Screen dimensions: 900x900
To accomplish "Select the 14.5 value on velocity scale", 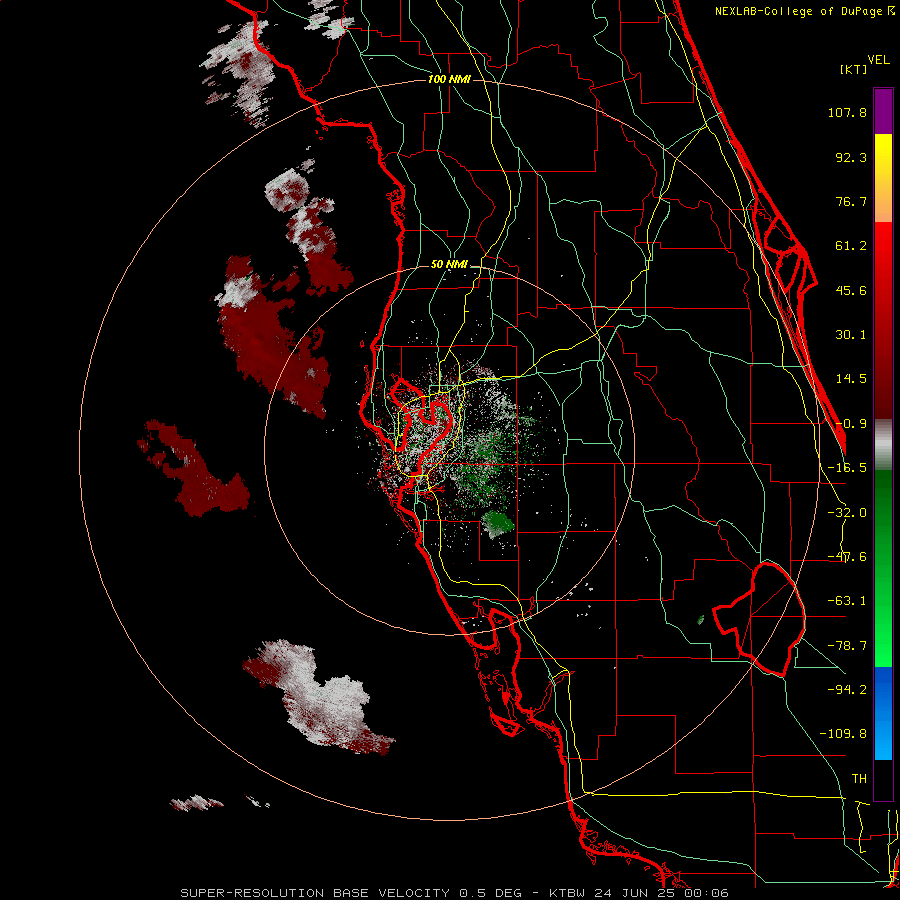I will (851, 379).
